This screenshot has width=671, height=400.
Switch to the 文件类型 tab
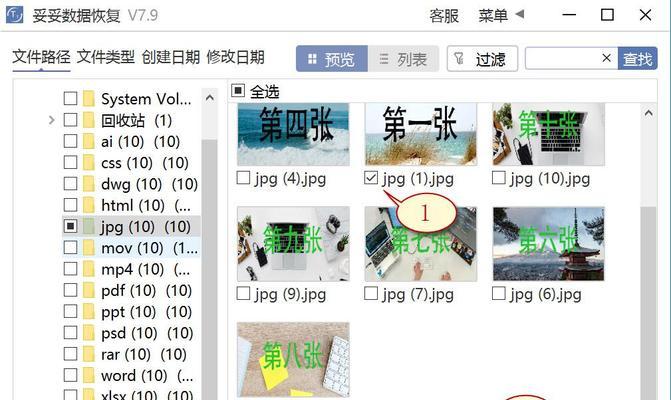click(x=106, y=56)
